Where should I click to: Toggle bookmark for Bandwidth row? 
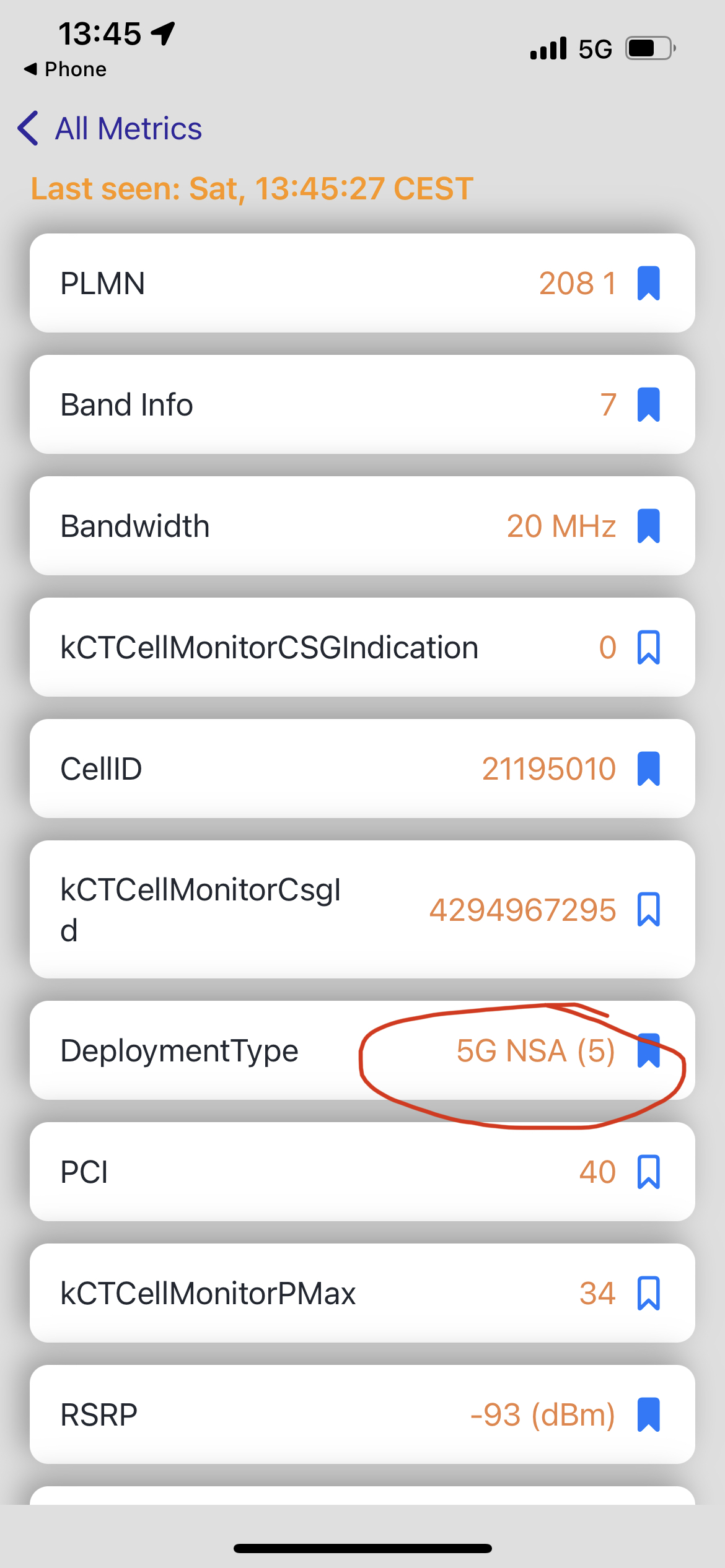[x=648, y=526]
